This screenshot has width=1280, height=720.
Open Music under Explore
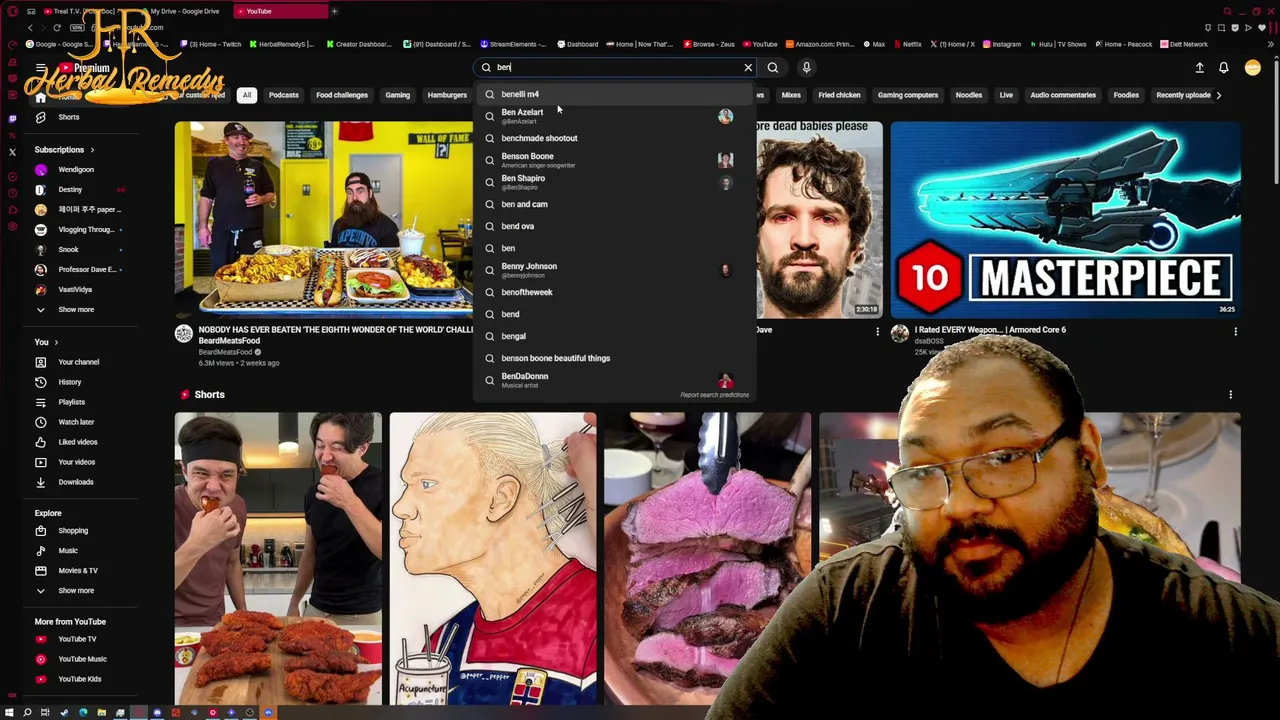[x=70, y=551]
